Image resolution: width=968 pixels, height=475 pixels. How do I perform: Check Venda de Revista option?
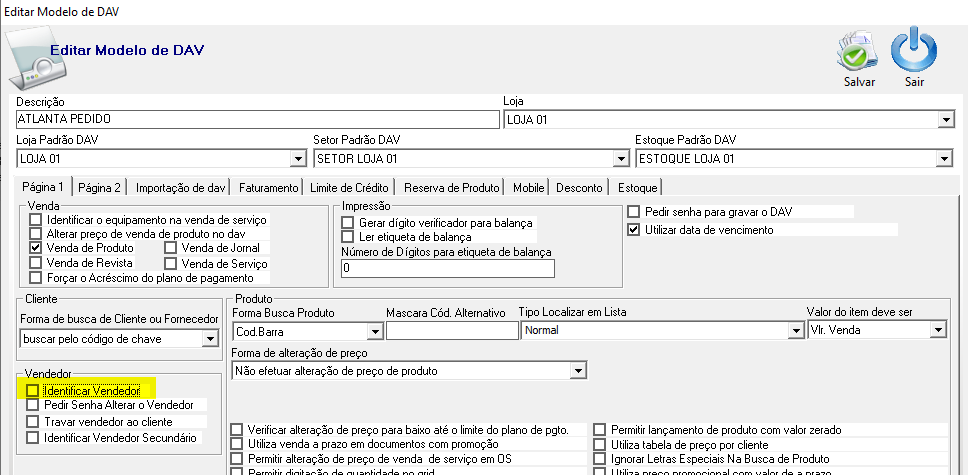(36, 263)
